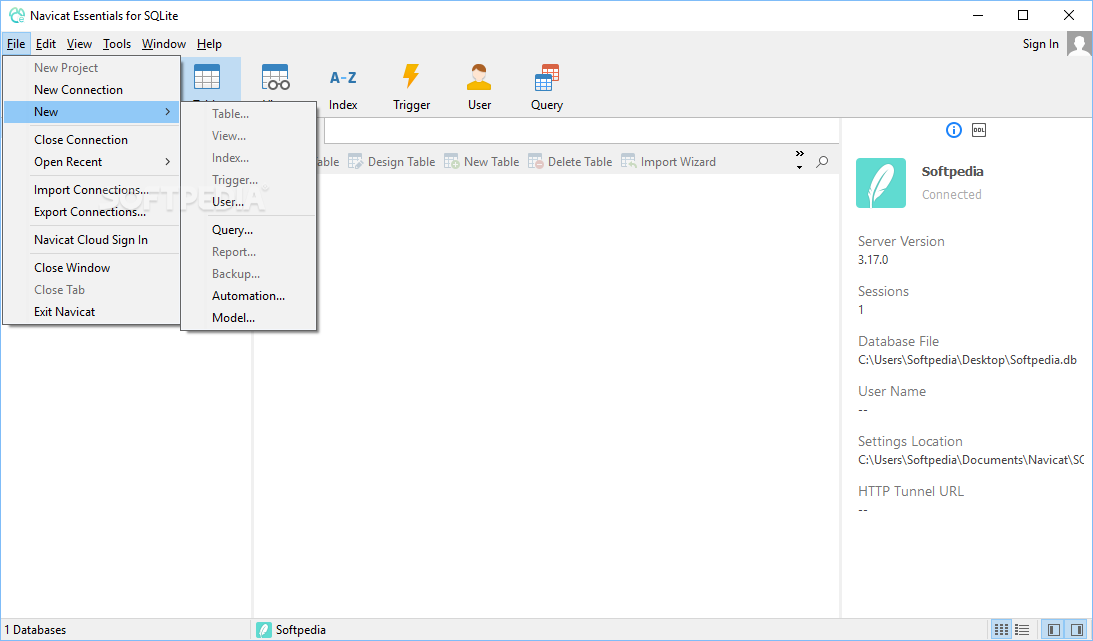Expand the New submenu entry
Viewport: 1093px width, 641px height.
click(91, 111)
